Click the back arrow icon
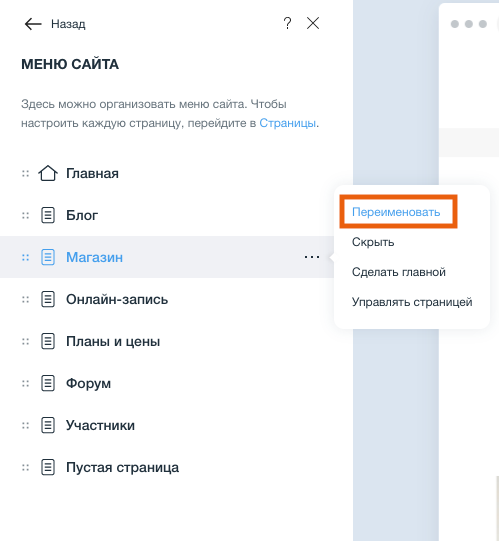This screenshot has height=541, width=499. tap(33, 24)
